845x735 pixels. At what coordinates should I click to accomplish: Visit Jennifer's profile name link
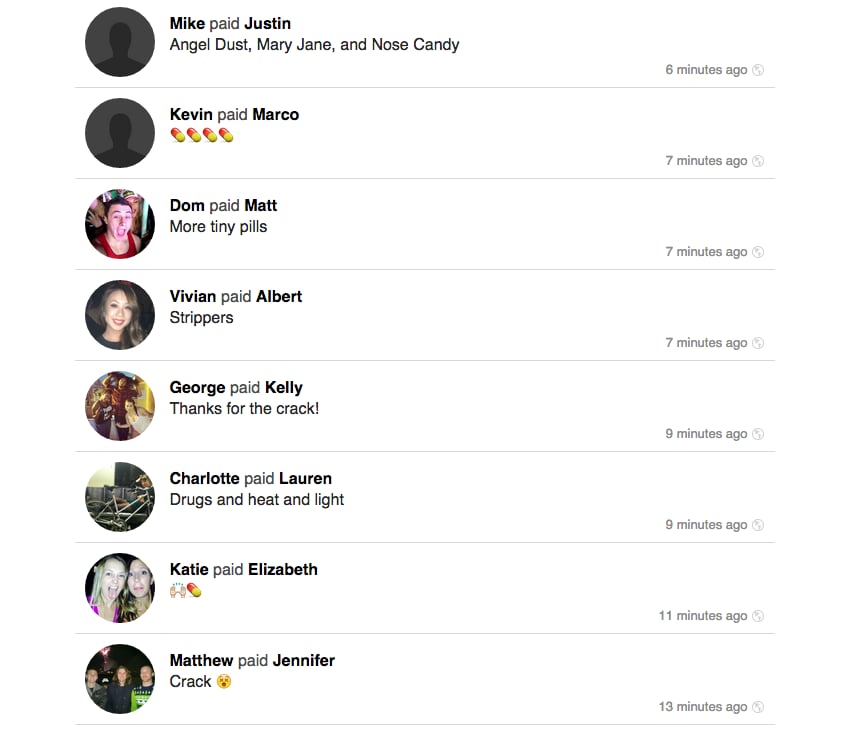[304, 661]
